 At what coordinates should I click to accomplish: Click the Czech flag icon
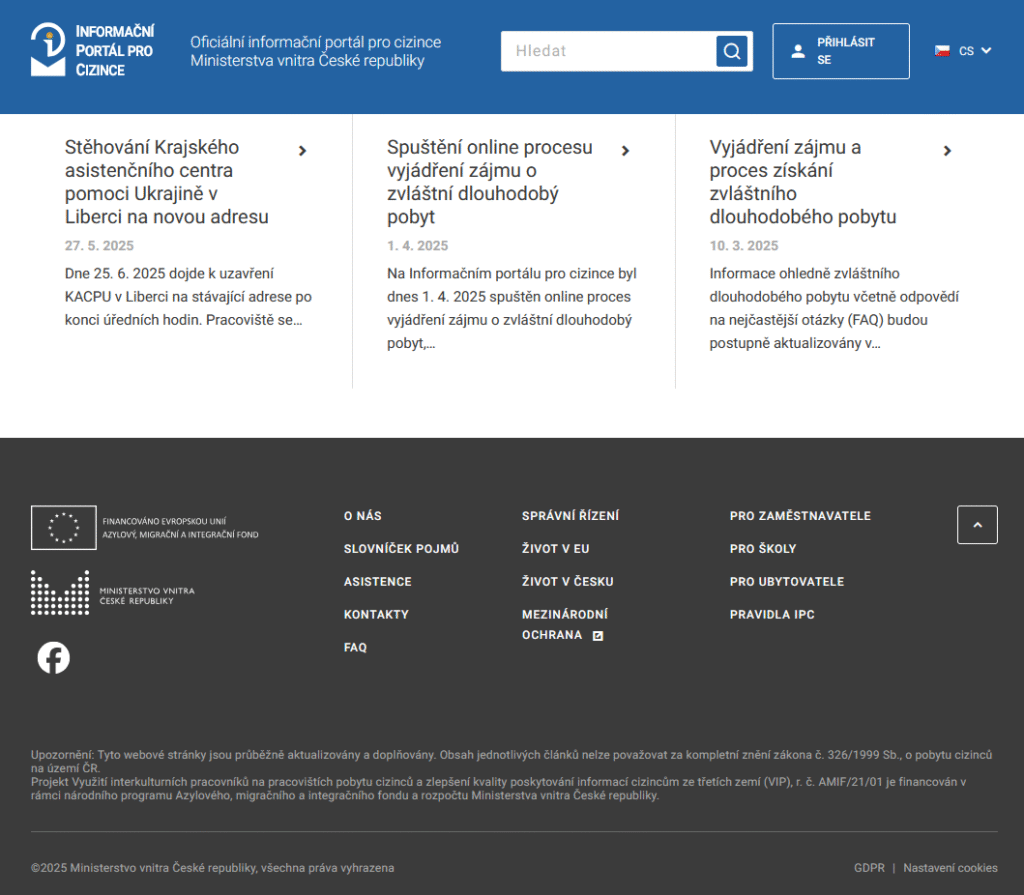(x=942, y=51)
